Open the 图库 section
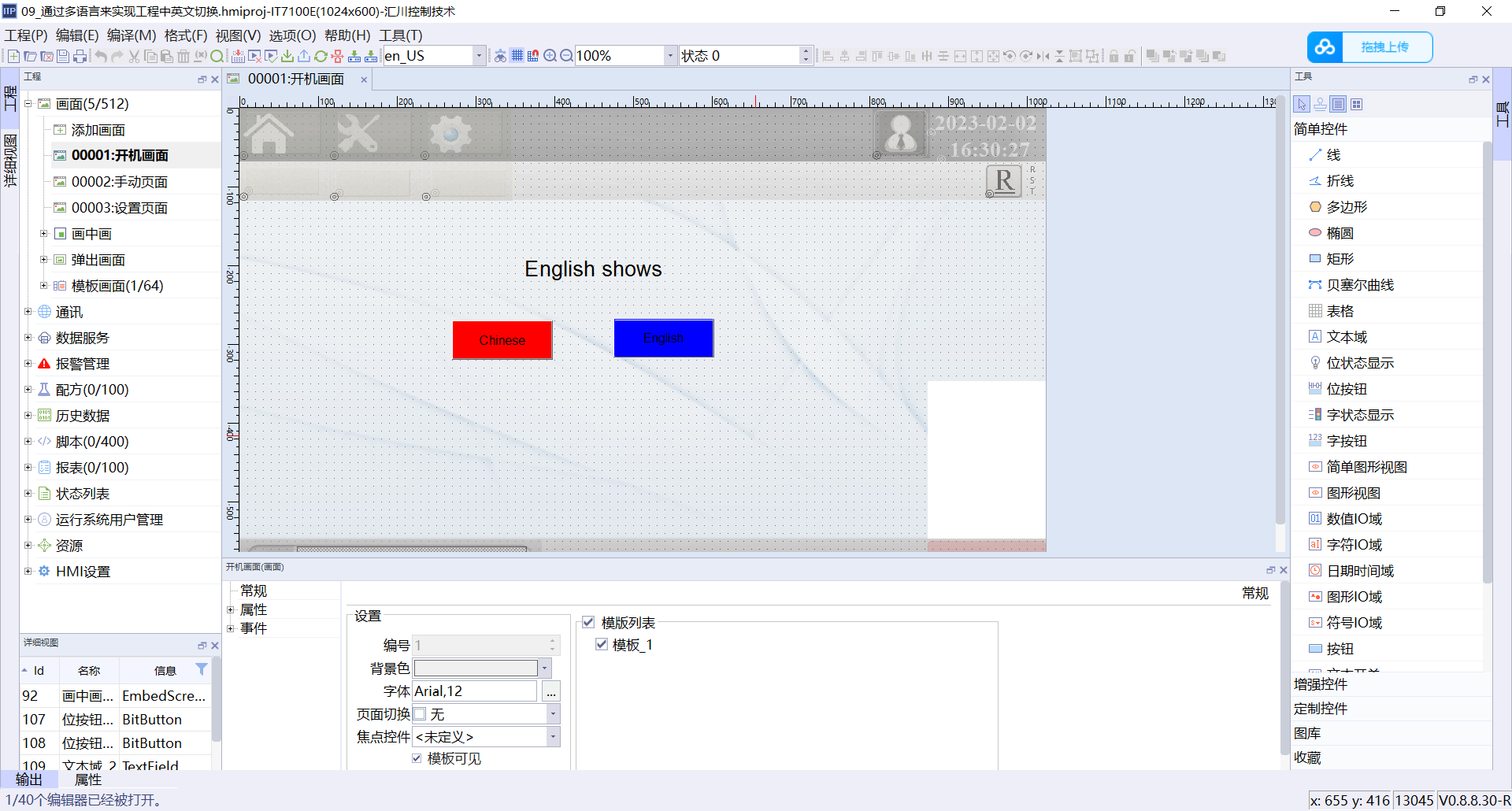 pyautogui.click(x=1307, y=733)
